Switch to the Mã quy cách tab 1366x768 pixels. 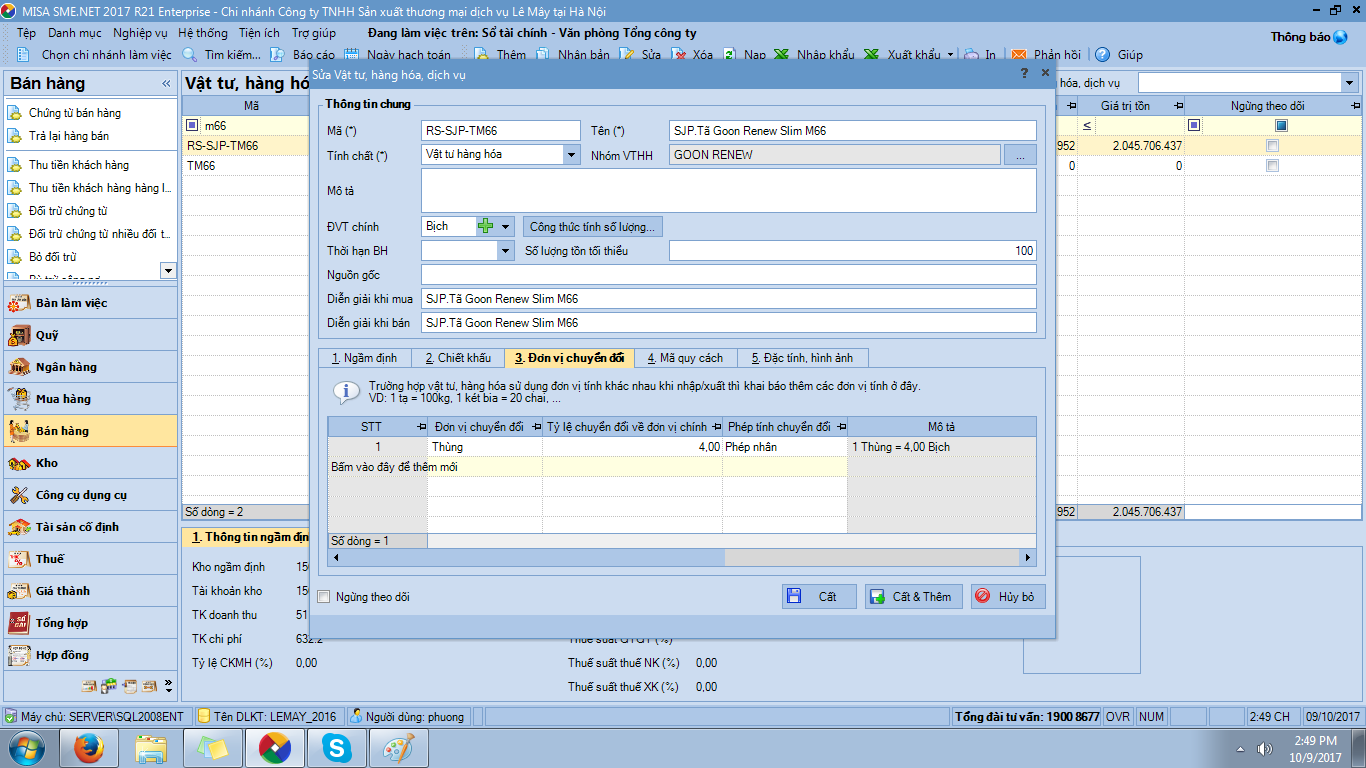coord(685,358)
